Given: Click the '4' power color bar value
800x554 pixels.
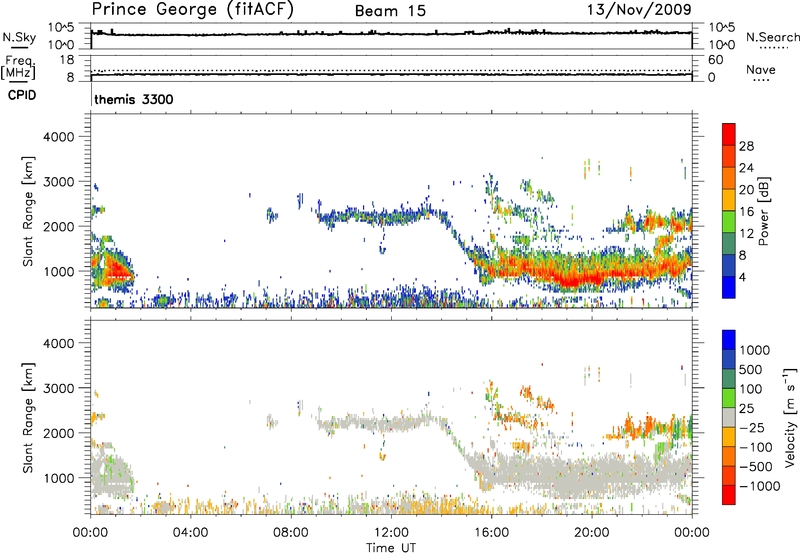Looking at the screenshot, I should (x=742, y=277).
